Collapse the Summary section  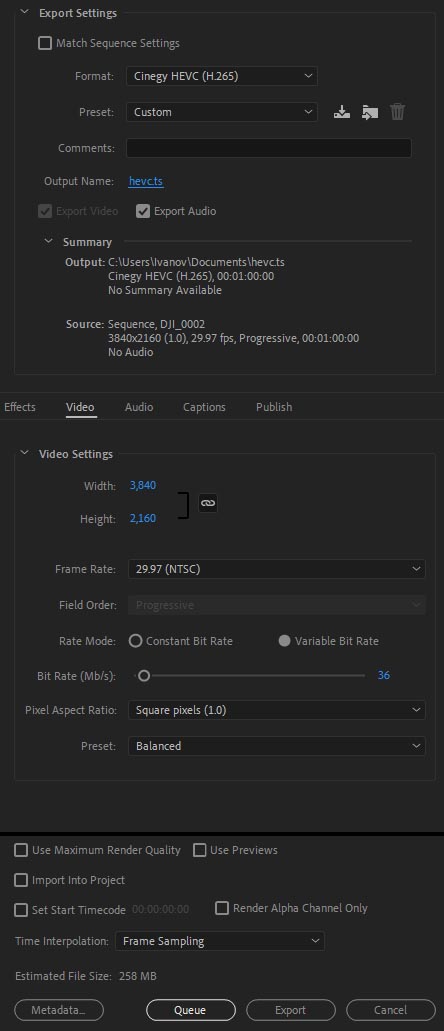click(x=48, y=241)
